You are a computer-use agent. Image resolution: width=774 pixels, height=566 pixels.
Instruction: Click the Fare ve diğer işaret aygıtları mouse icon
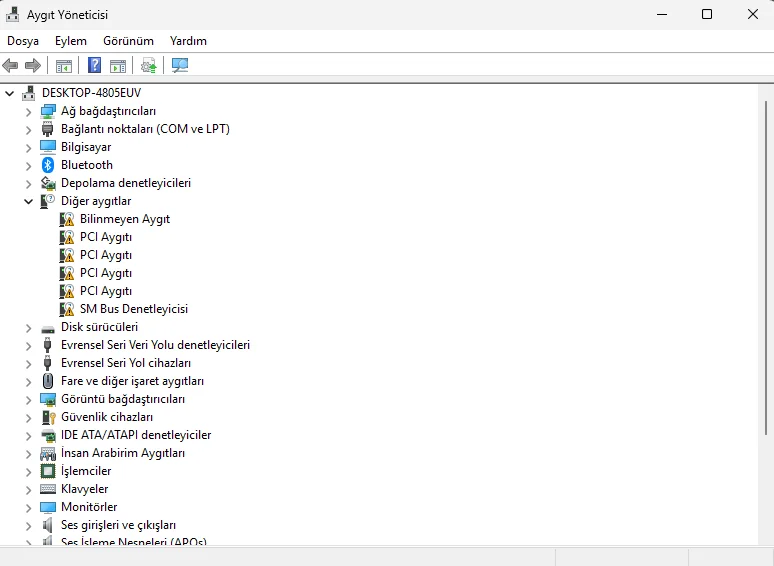pos(48,381)
